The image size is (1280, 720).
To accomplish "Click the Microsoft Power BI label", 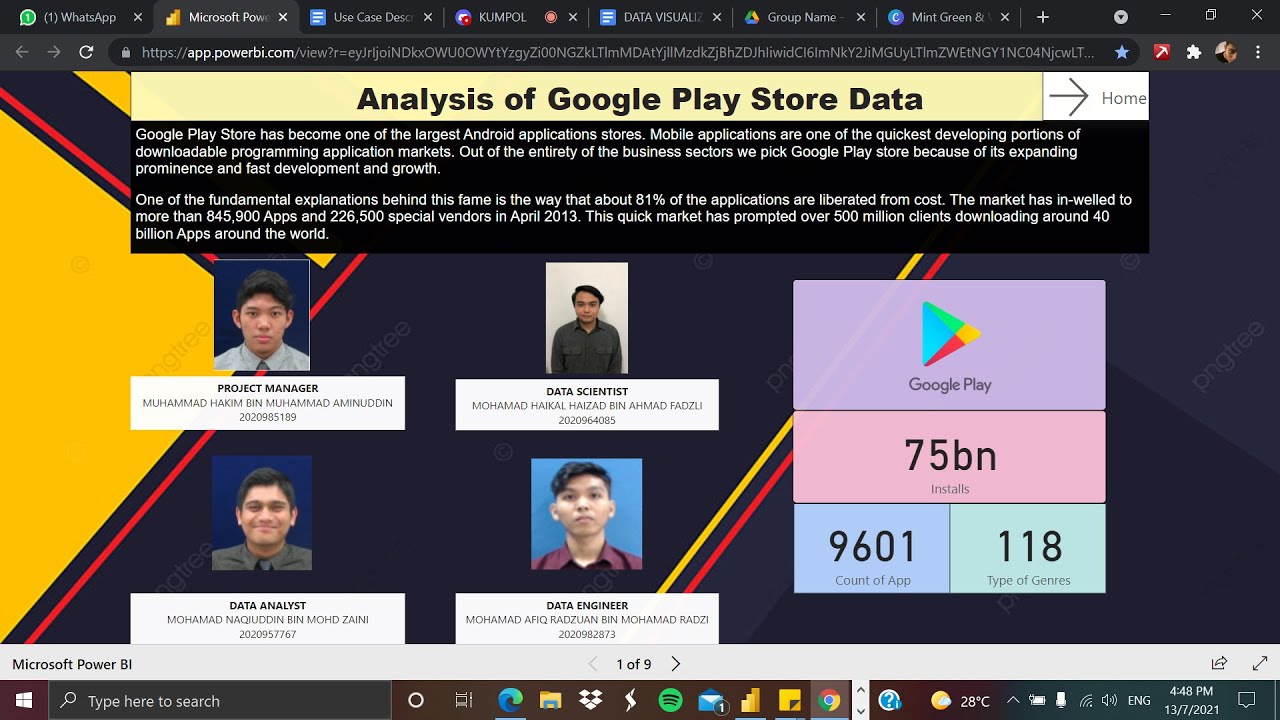I will coord(72,664).
